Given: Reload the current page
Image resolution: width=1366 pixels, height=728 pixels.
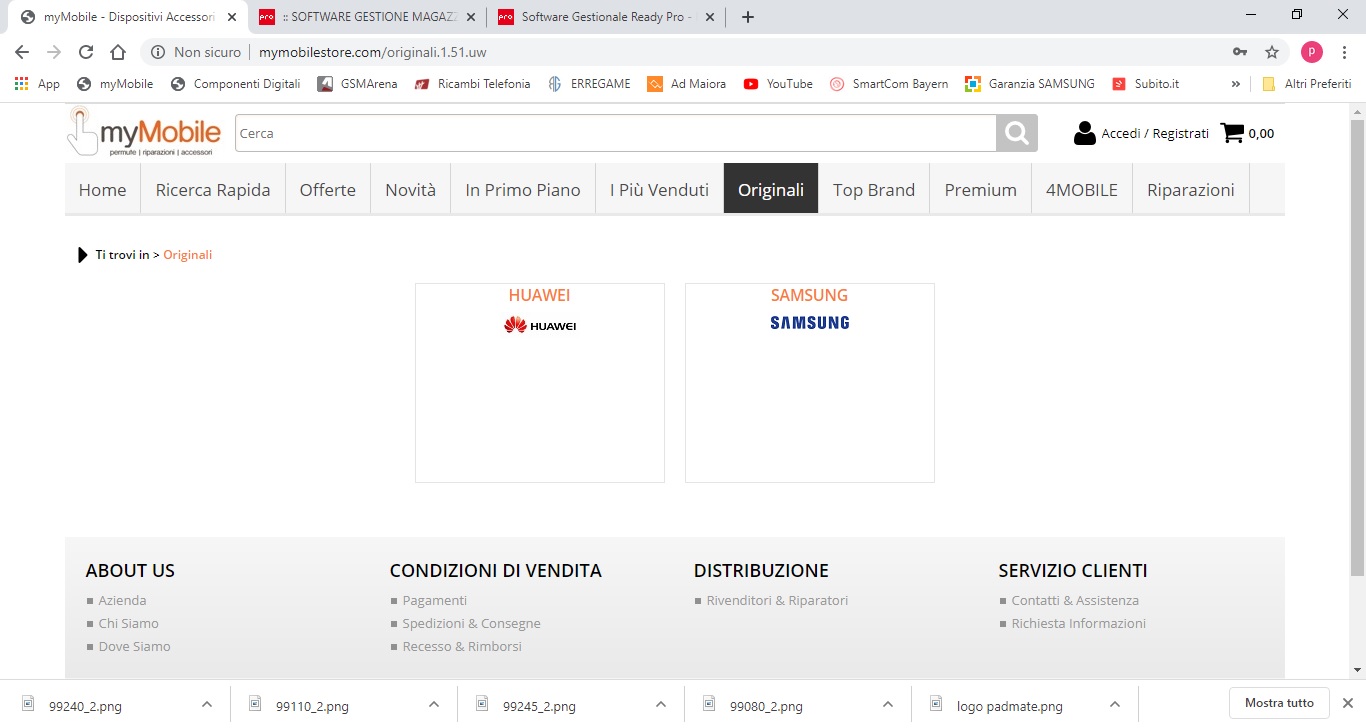Looking at the screenshot, I should tap(86, 52).
